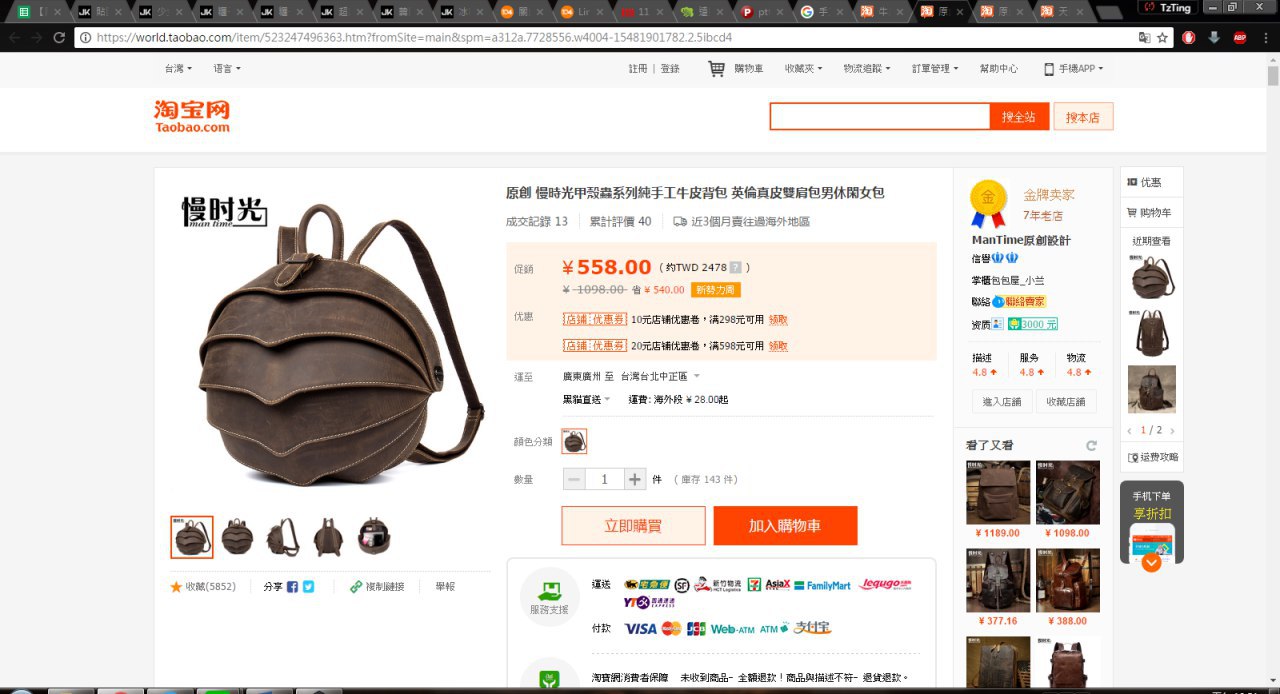Click the Facebook share icon
Image resolution: width=1280 pixels, height=694 pixels.
[x=292, y=587]
